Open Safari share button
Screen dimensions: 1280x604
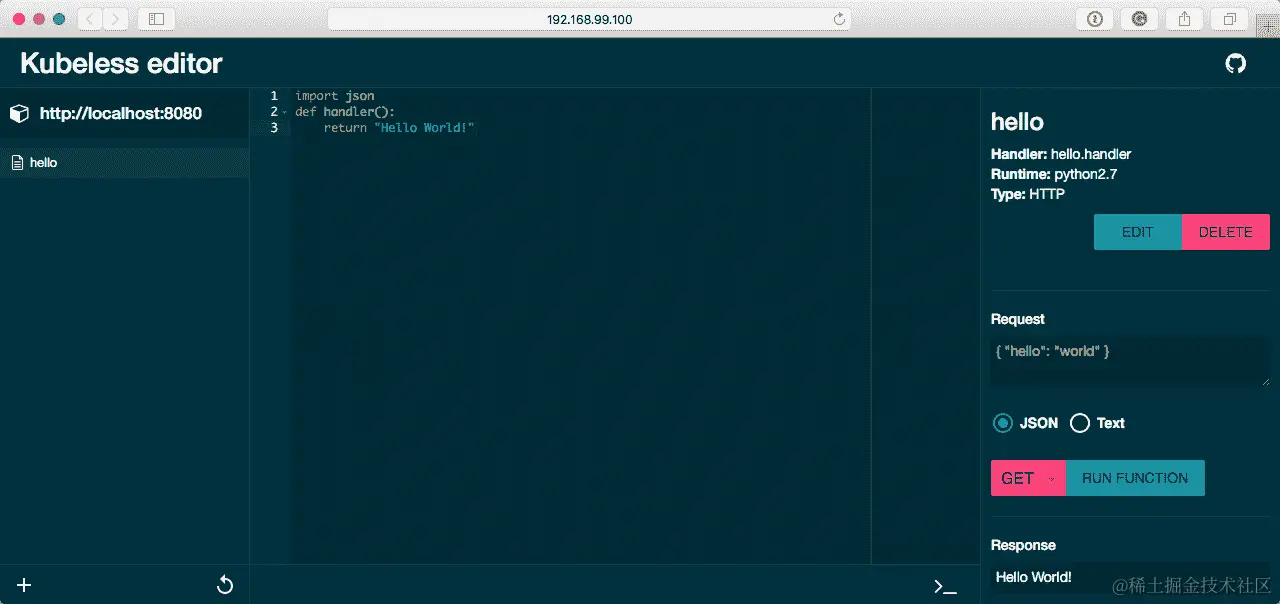click(x=1185, y=19)
